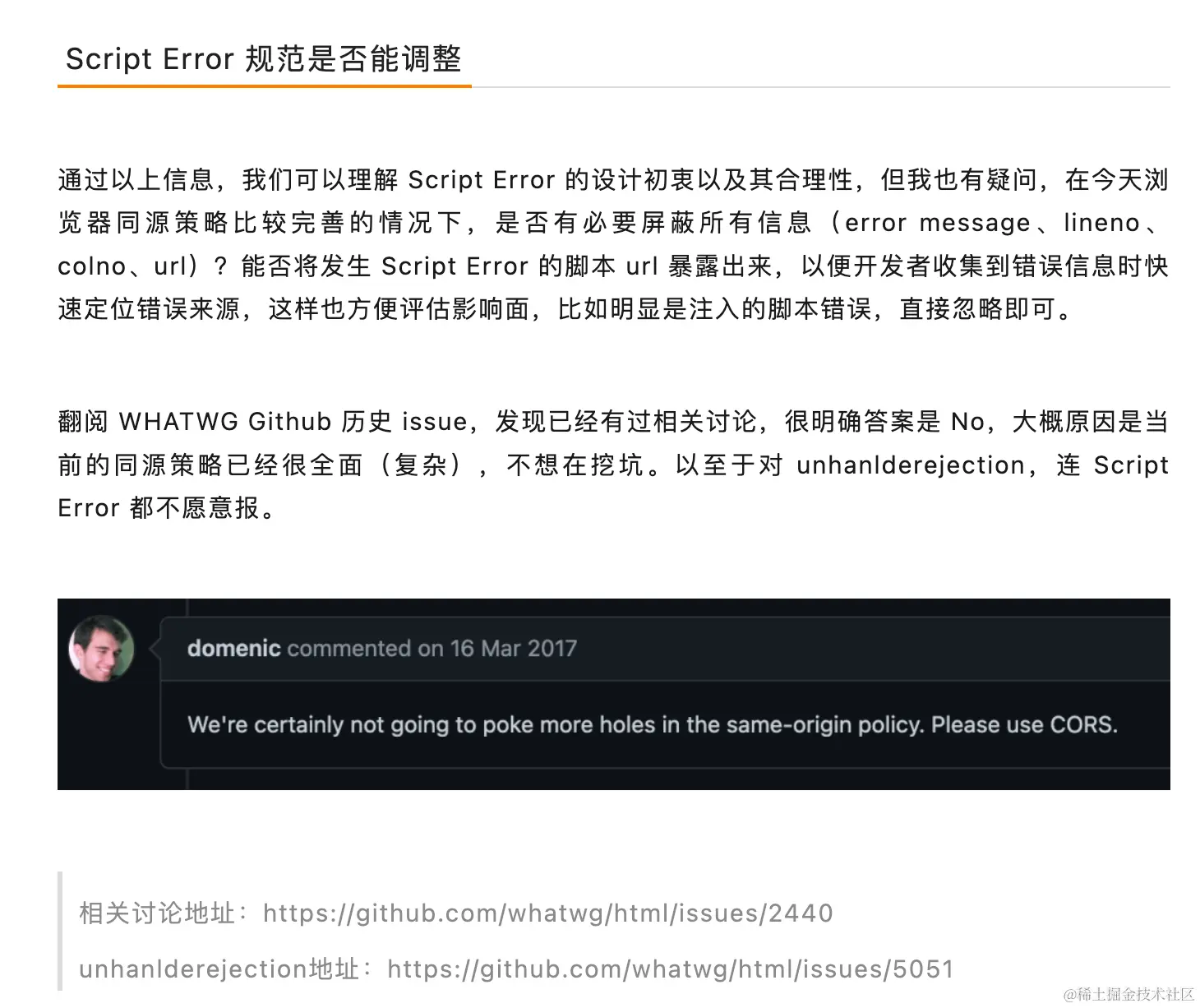Click domenic's avatar photo

pyautogui.click(x=102, y=649)
